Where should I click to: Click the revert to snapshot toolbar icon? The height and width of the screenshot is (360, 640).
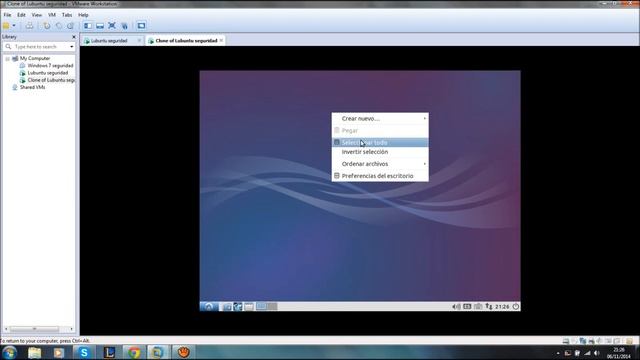tap(59, 26)
